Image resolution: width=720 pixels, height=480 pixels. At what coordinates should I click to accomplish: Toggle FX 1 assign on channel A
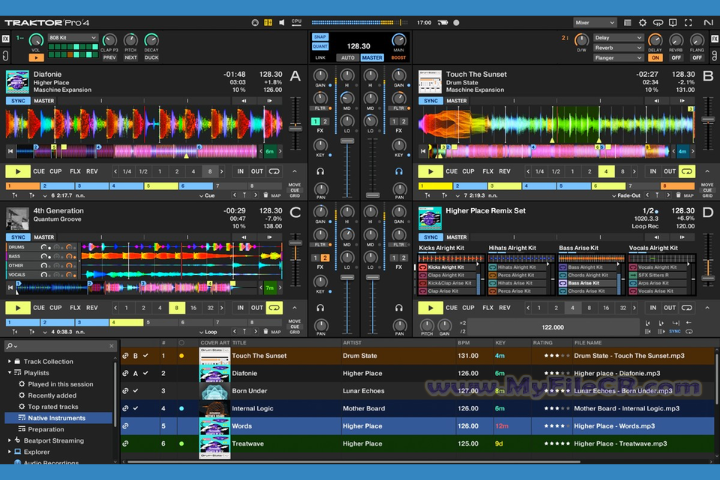point(315,121)
